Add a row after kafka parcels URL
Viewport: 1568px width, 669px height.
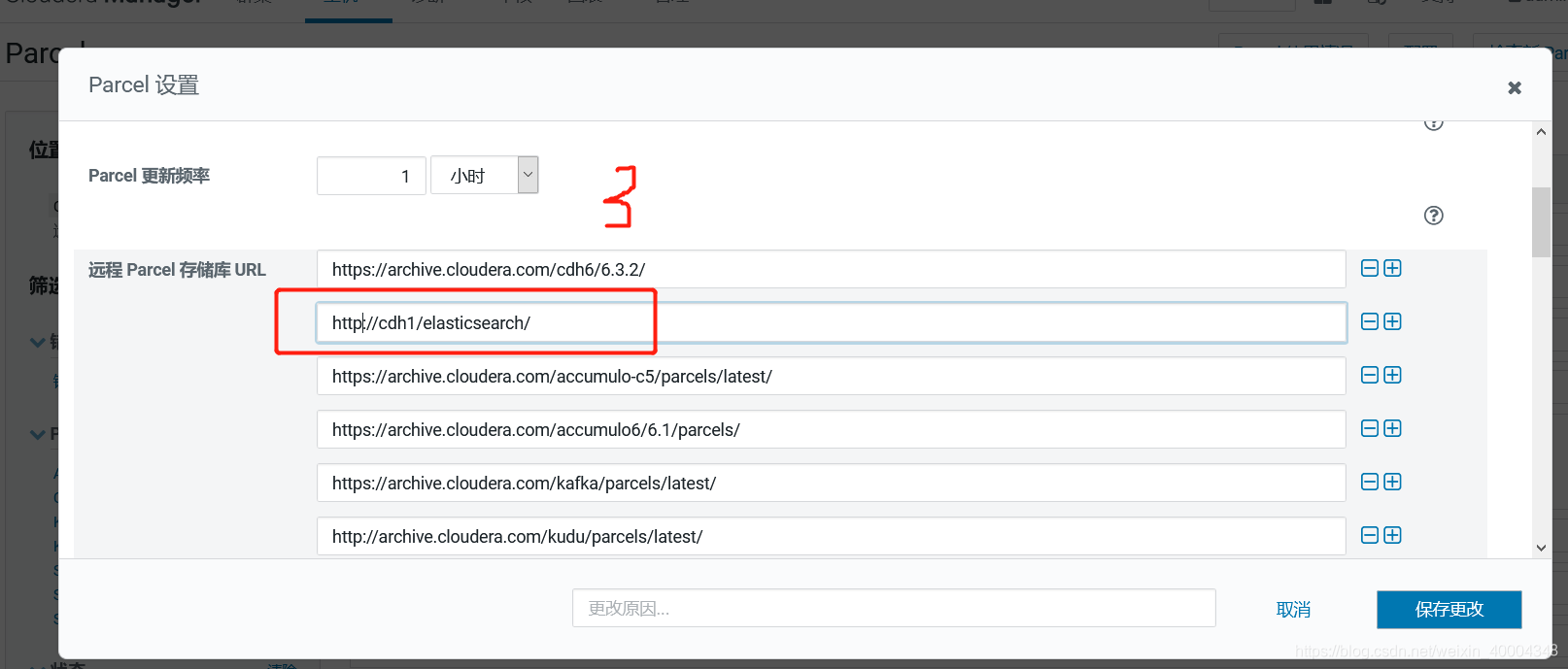[1392, 482]
